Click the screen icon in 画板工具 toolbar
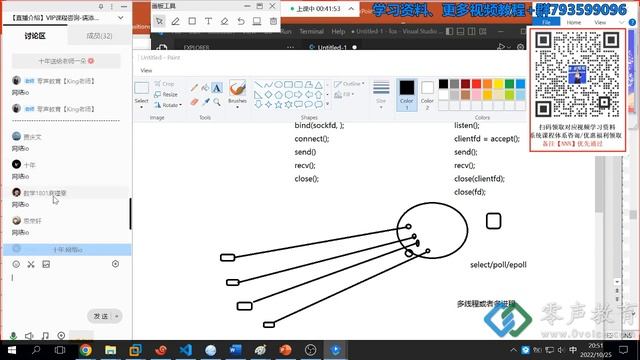The height and width of the screenshot is (360, 640). point(257,21)
